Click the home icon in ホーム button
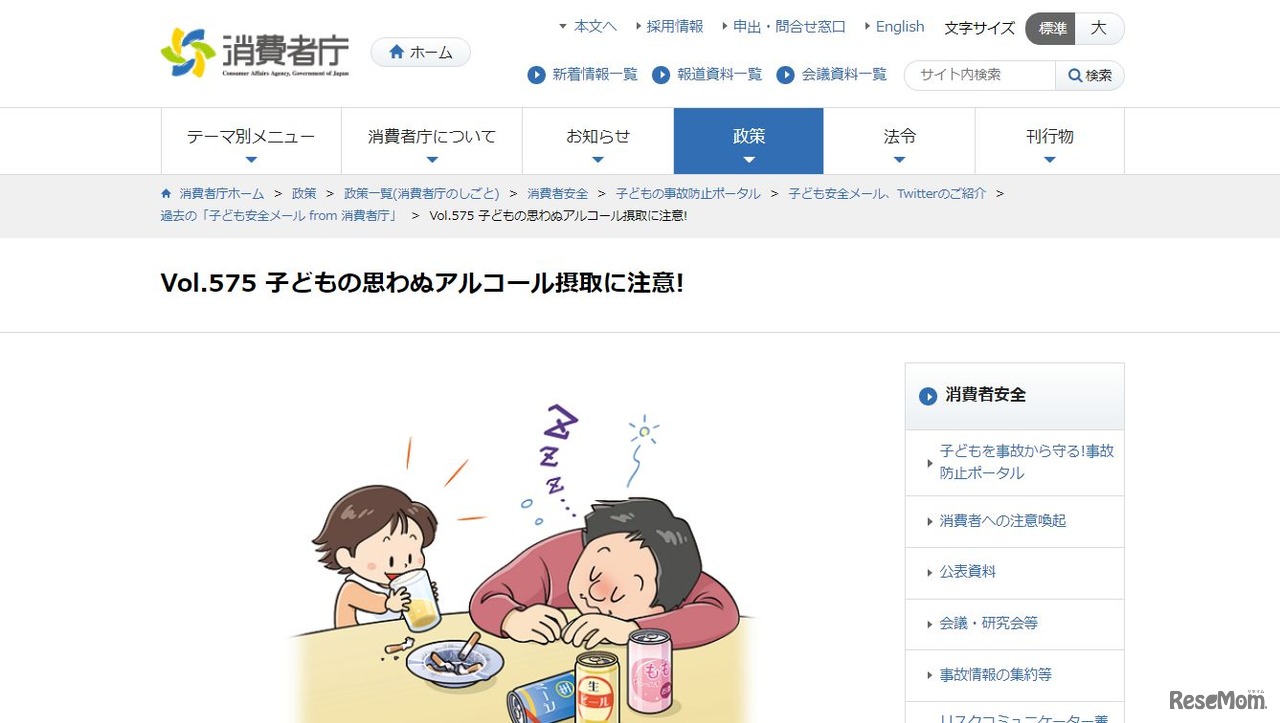The image size is (1280, 723). (x=397, y=52)
